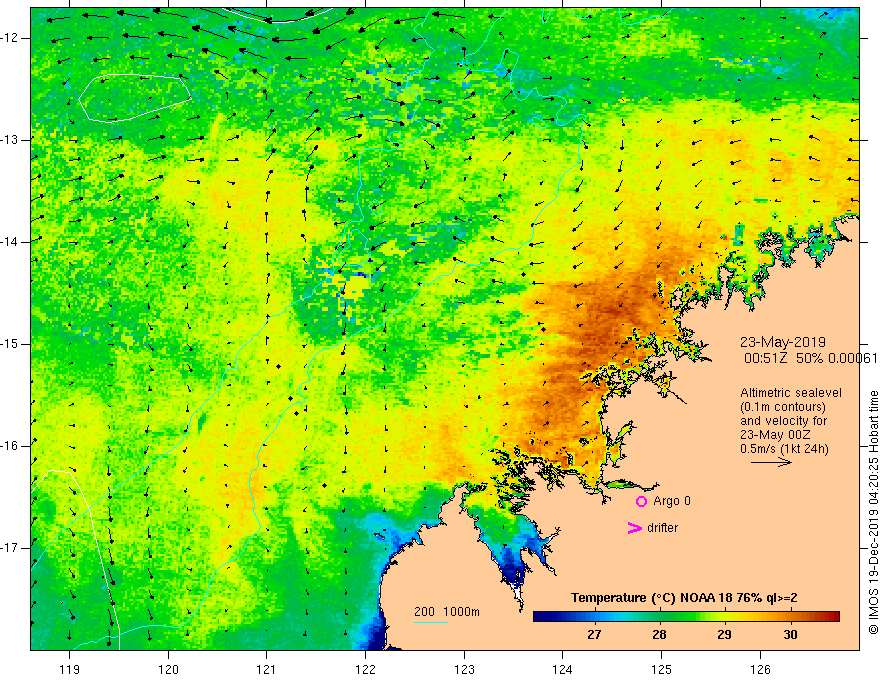Click latitude axis label -16
Screen dimensions: 880x680
point(10,446)
